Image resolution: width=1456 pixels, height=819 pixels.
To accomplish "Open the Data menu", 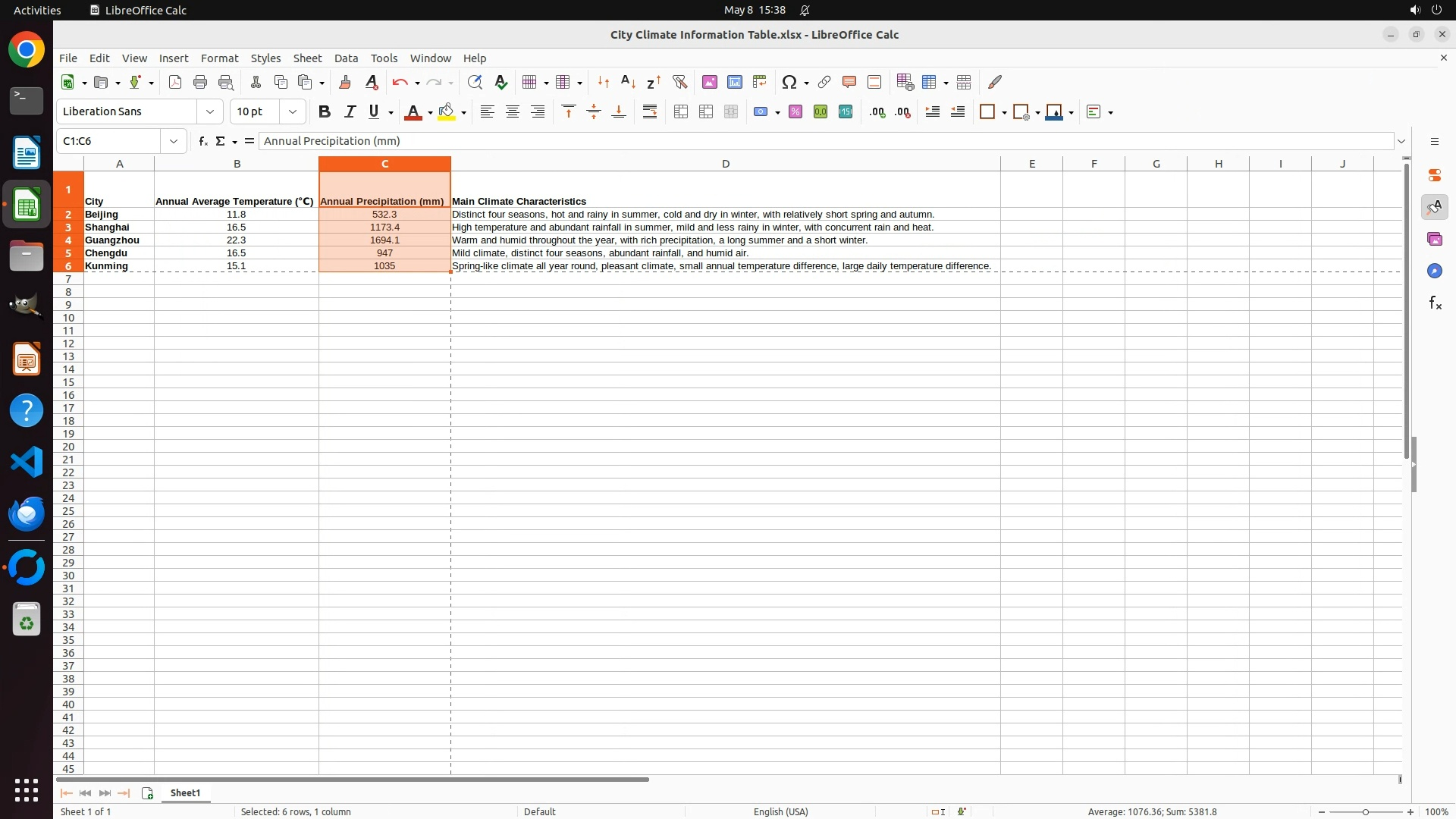I will pyautogui.click(x=346, y=58).
